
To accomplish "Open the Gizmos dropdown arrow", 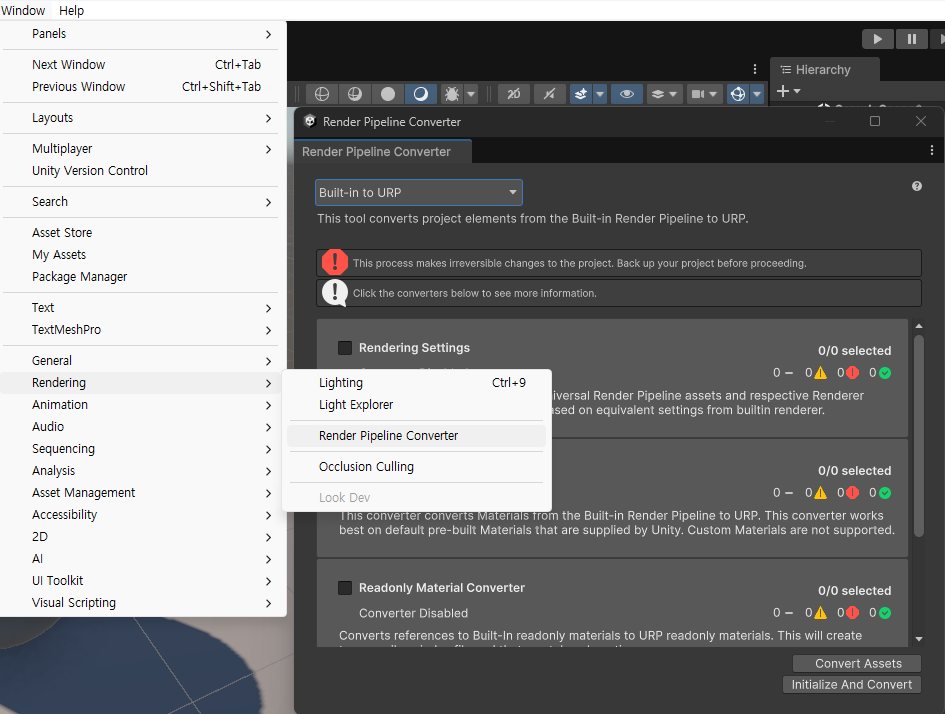I will 757,94.
